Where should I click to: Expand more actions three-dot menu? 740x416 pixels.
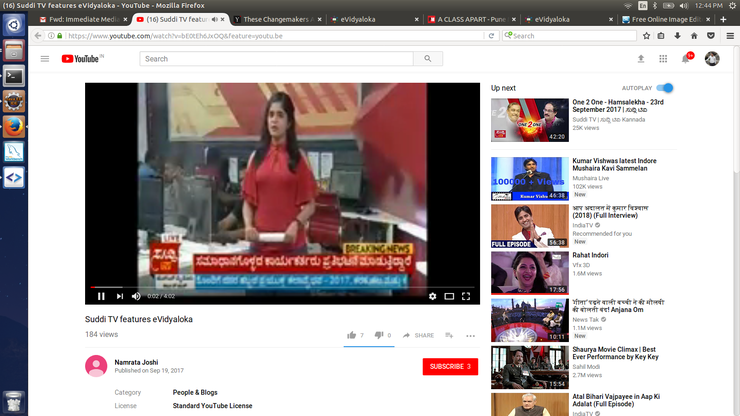tap(470, 336)
